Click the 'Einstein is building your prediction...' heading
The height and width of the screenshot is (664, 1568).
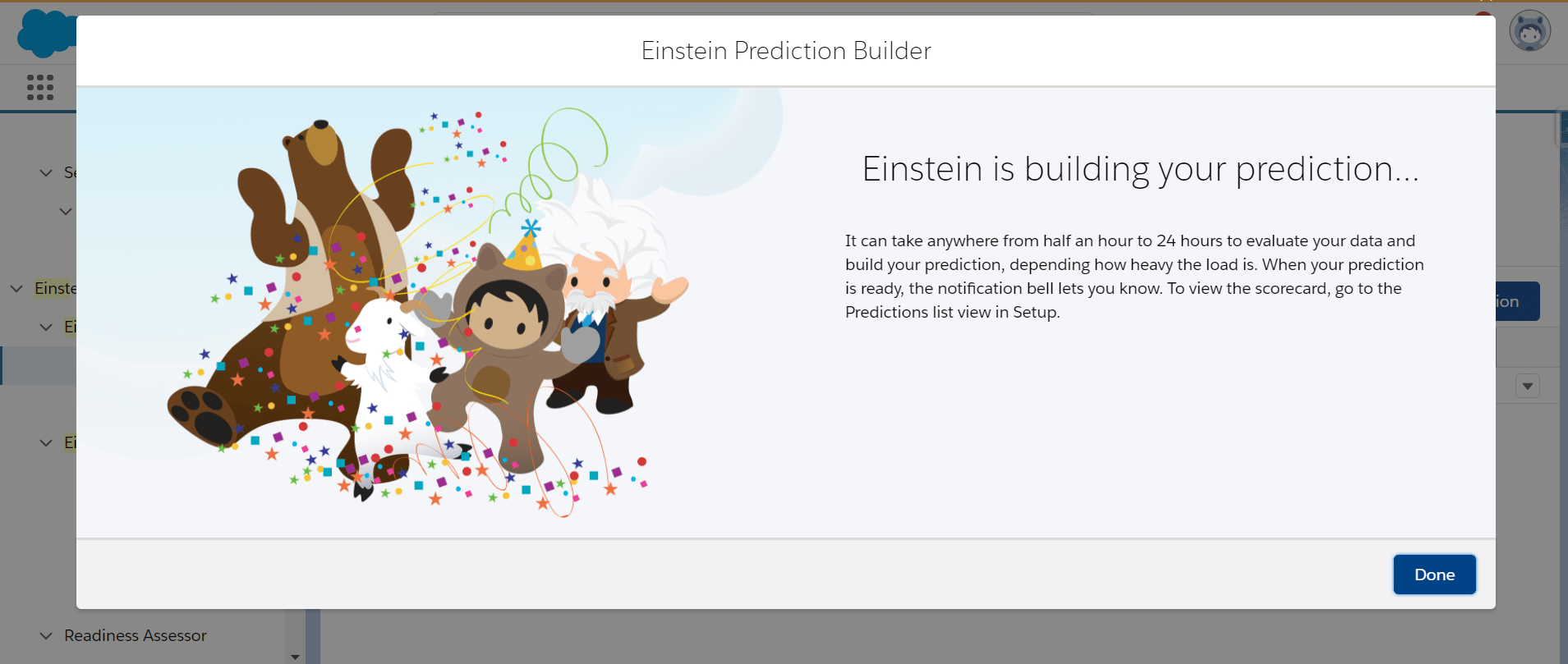pyautogui.click(x=1140, y=169)
